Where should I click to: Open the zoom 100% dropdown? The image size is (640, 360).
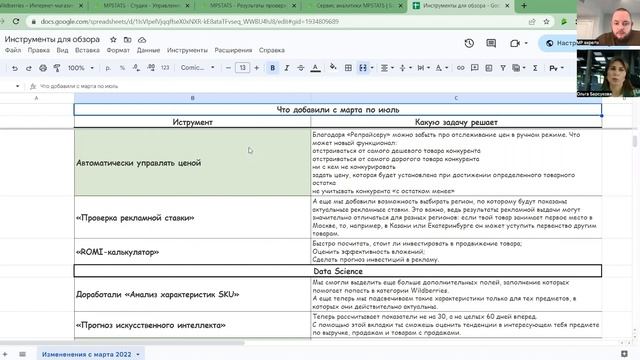point(81,68)
